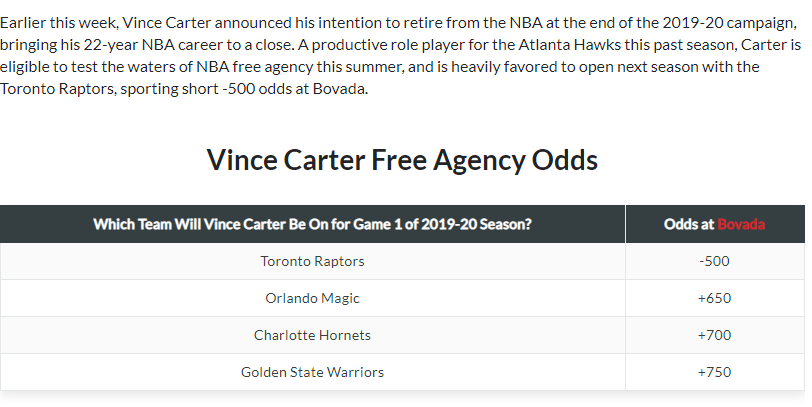Select the Orlando Magic table cell
This screenshot has height=407, width=812.
pyautogui.click(x=312, y=298)
